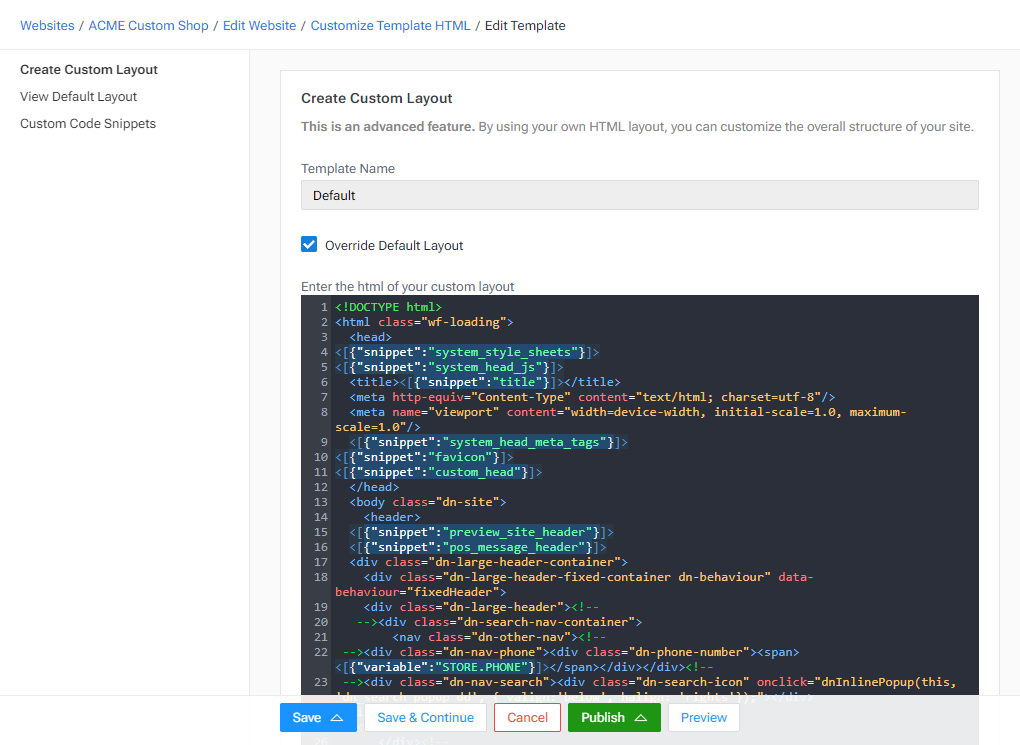
Task: Click the Customize Template HTML breadcrumb
Action: 390,25
